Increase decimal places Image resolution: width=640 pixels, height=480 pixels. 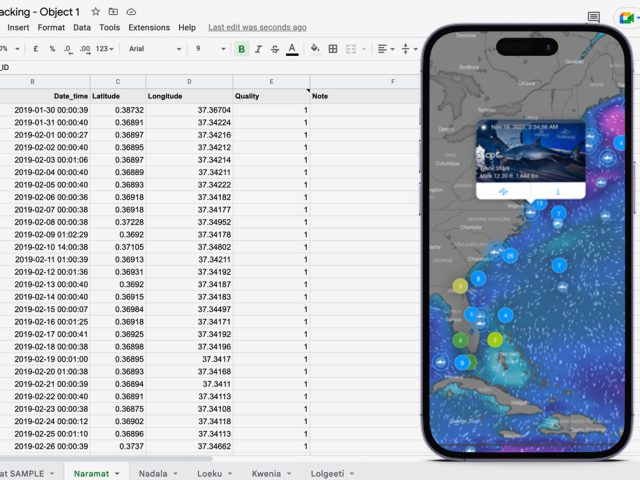(85, 49)
